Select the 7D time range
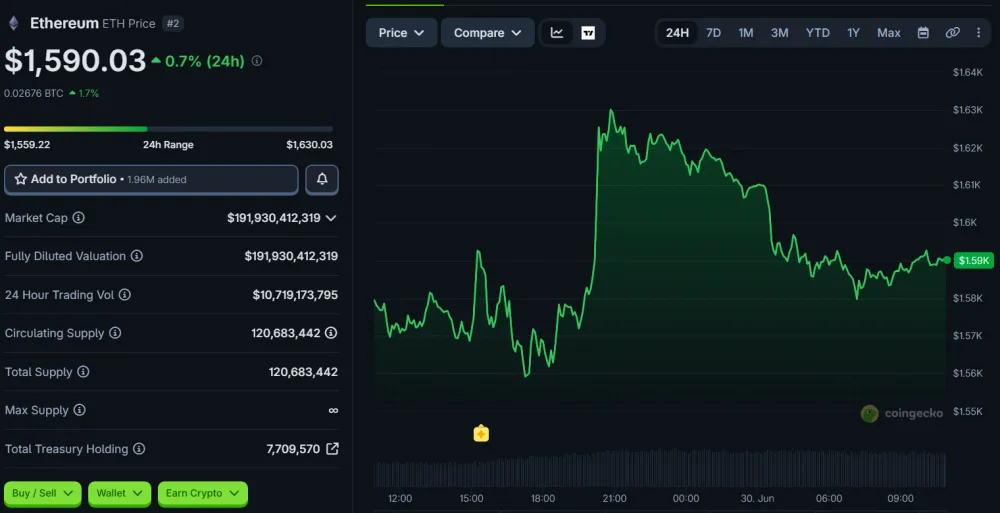This screenshot has width=1000, height=513. [x=714, y=33]
